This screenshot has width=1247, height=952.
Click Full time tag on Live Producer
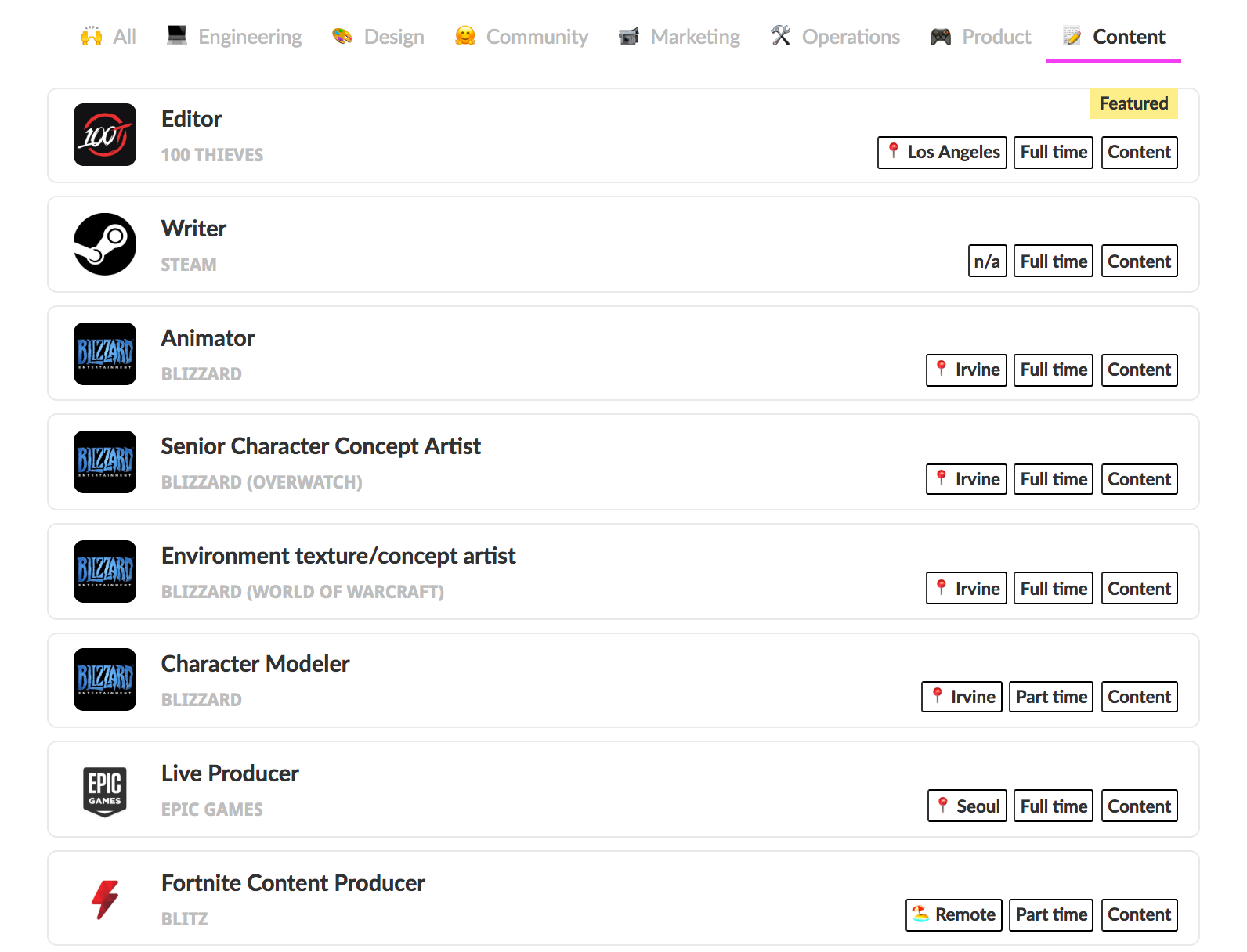(1054, 806)
